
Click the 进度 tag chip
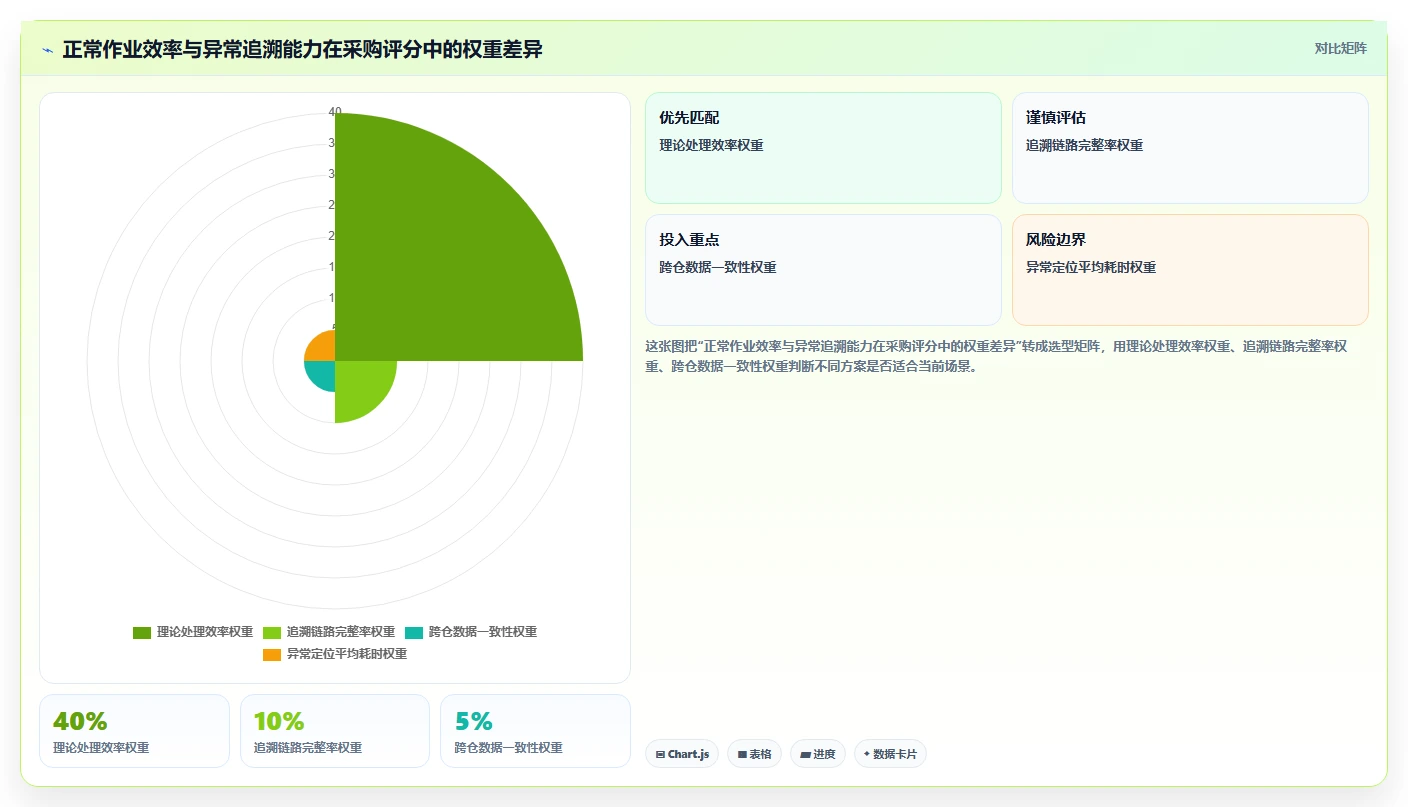tap(817, 754)
